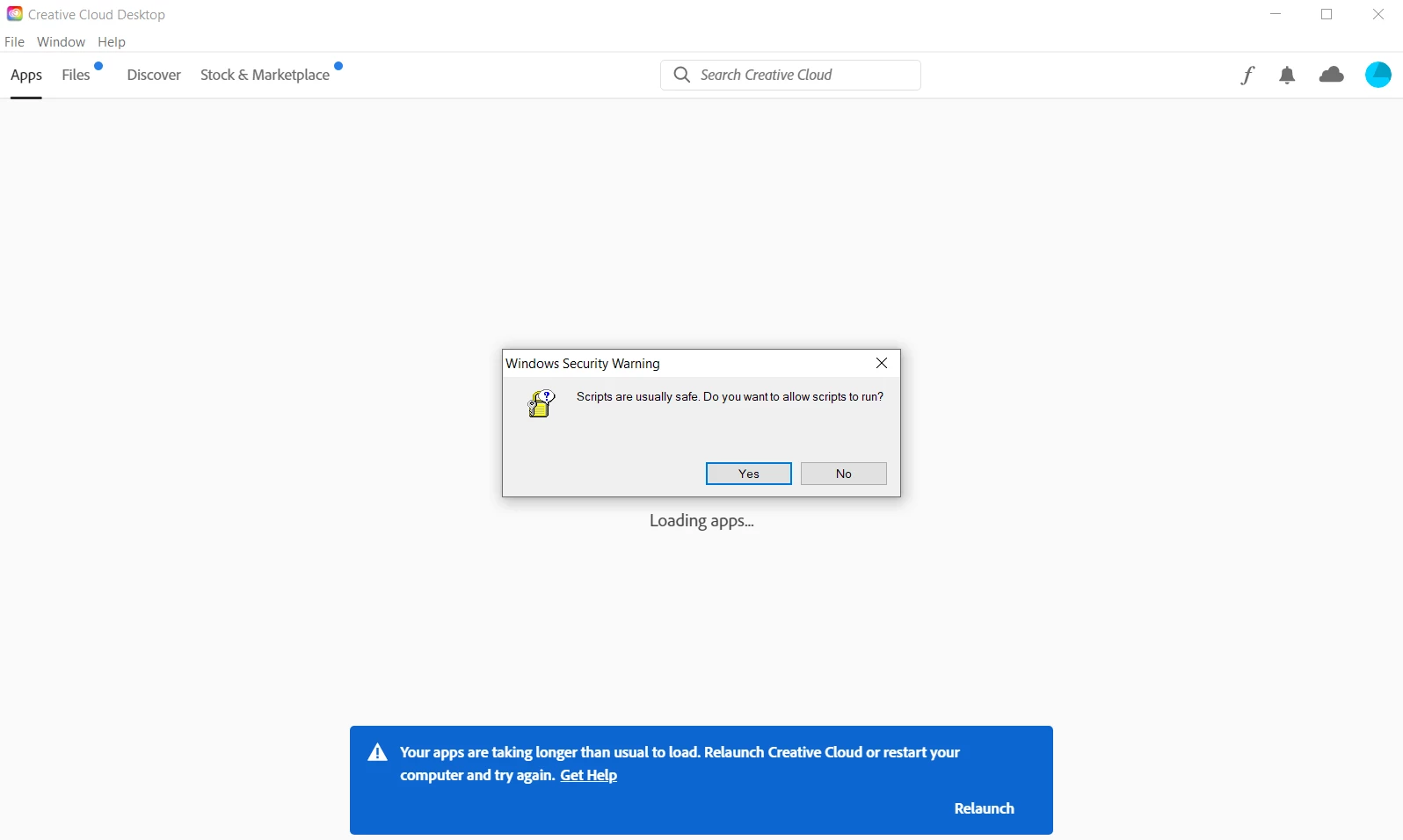This screenshot has height=840, width=1403.
Task: Click Yes to allow scripts
Action: coord(749,474)
